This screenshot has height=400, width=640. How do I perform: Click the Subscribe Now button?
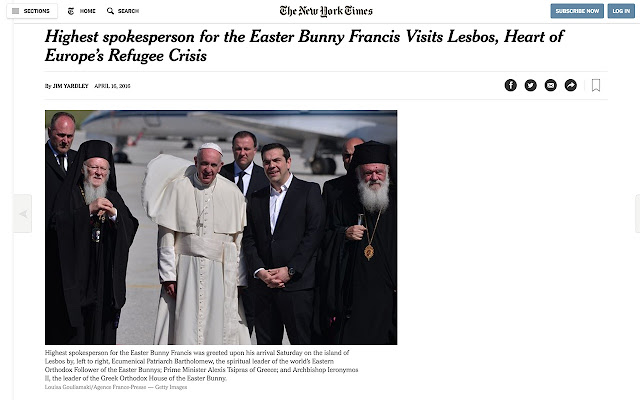click(x=577, y=11)
